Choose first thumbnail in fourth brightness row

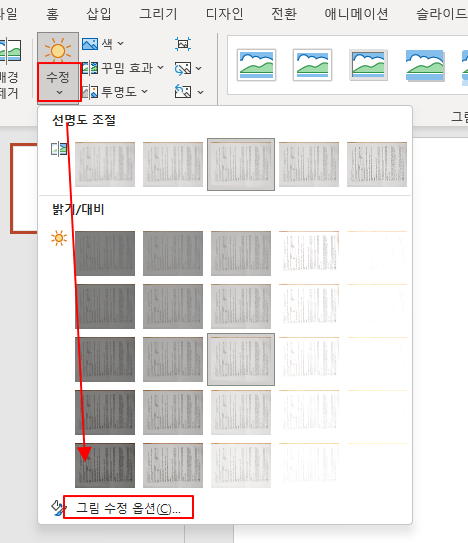(x=105, y=412)
